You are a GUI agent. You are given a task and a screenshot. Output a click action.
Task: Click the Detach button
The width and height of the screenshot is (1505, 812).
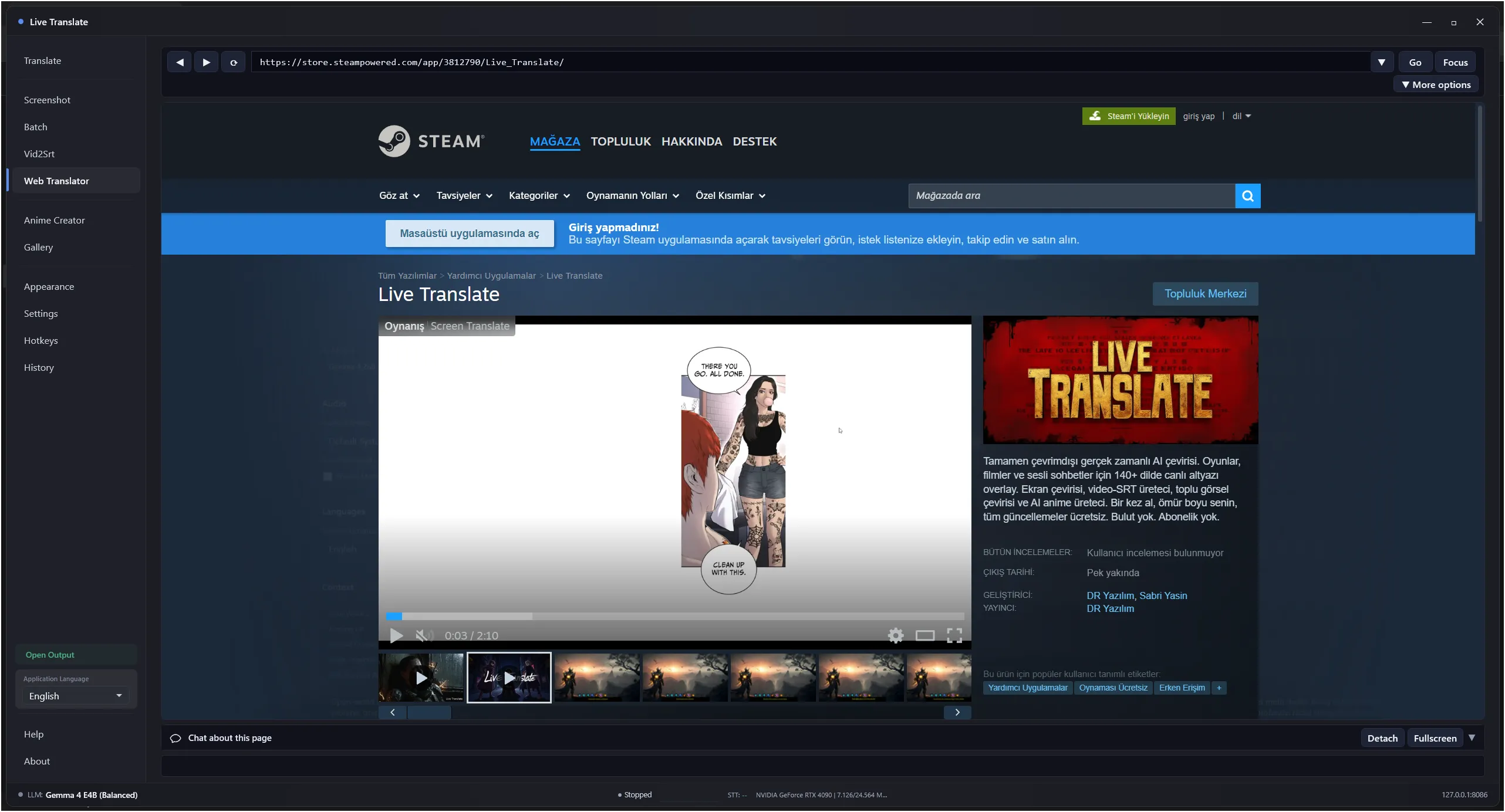[1382, 738]
